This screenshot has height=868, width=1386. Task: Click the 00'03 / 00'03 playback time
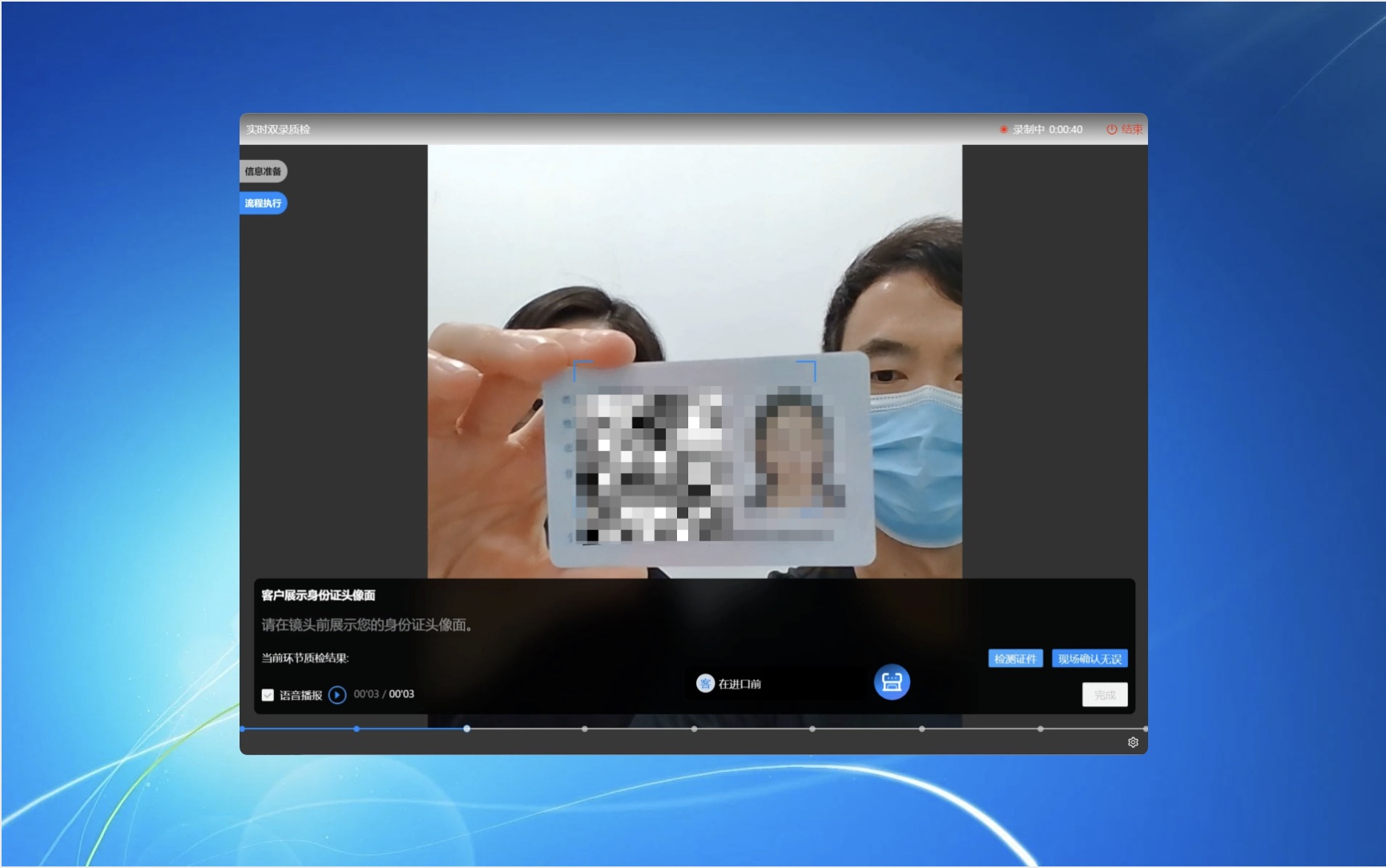click(384, 693)
